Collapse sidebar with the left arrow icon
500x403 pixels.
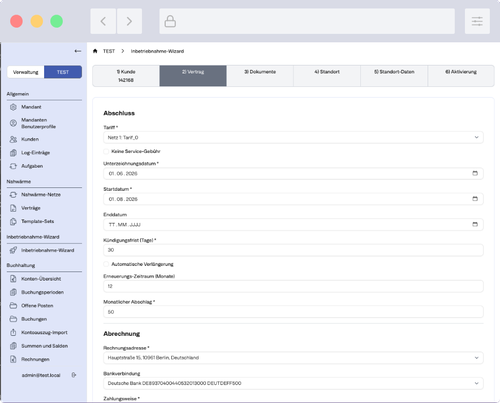point(78,51)
